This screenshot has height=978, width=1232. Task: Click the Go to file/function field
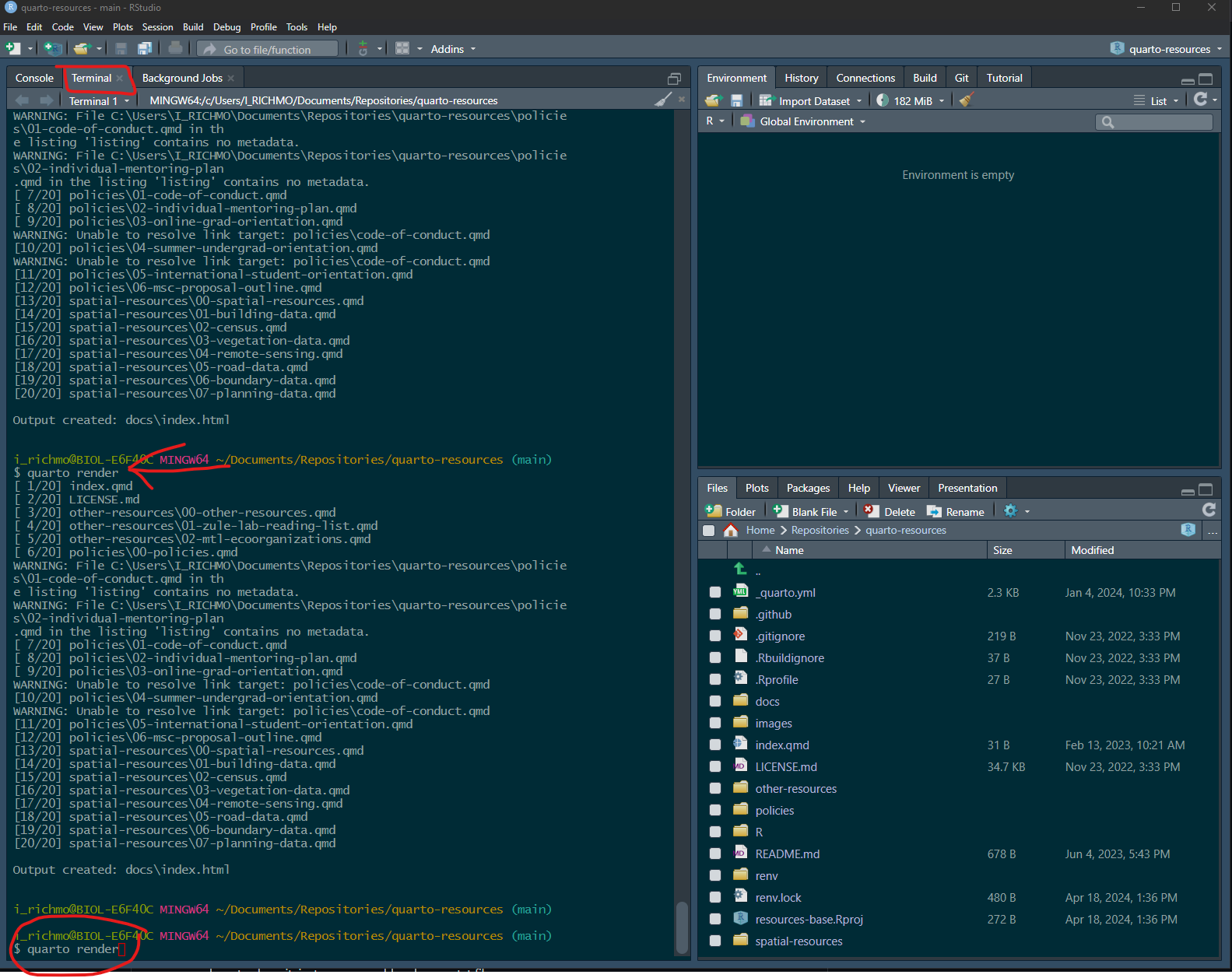(x=268, y=50)
